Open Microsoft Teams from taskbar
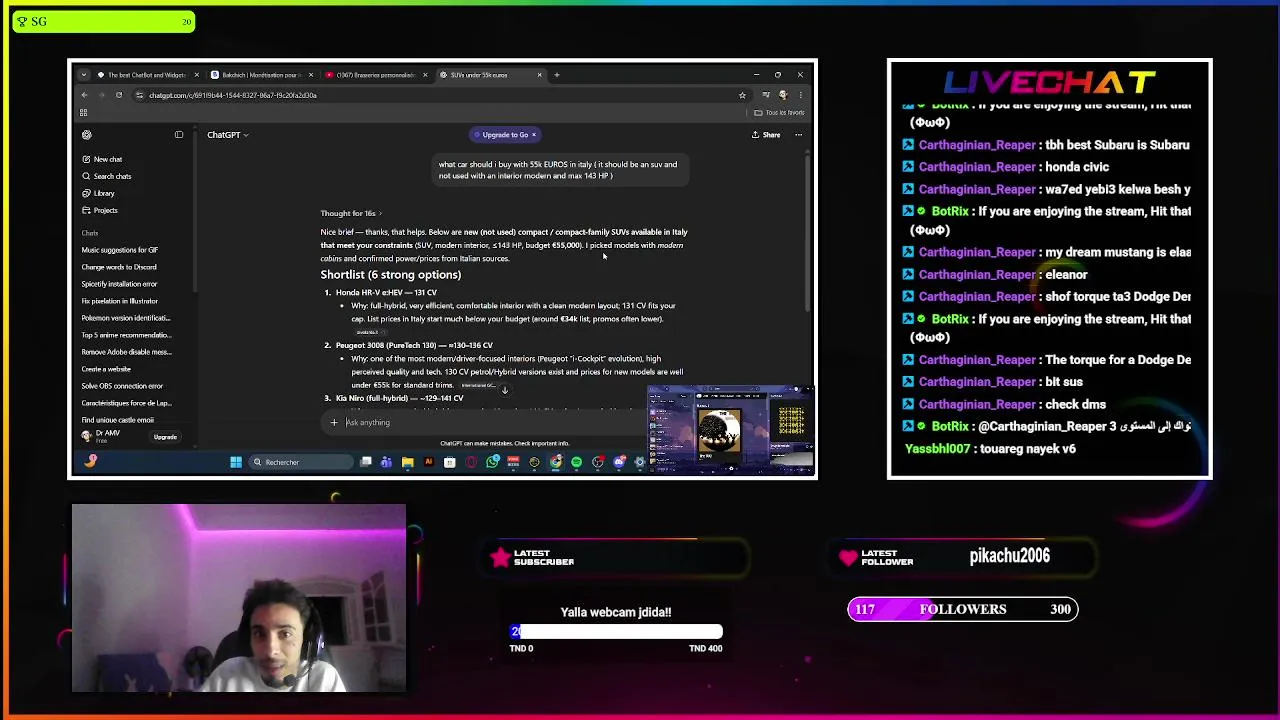Viewport: 1280px width, 720px height. tap(386, 462)
